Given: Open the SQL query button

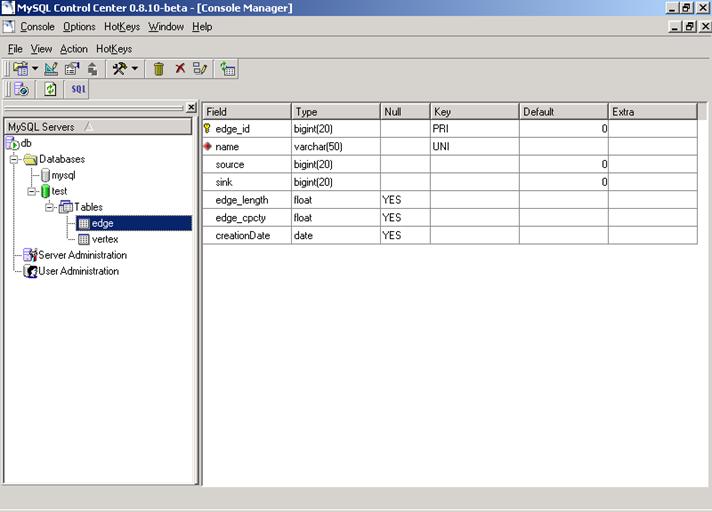Looking at the screenshot, I should click(78, 89).
